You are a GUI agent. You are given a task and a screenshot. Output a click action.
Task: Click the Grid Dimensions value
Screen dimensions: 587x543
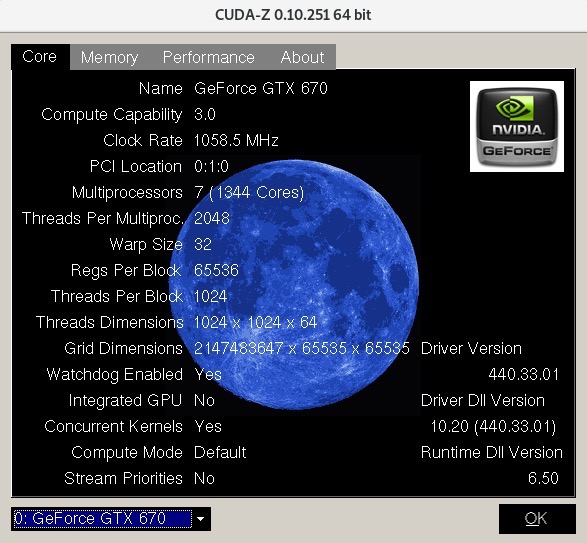302,348
